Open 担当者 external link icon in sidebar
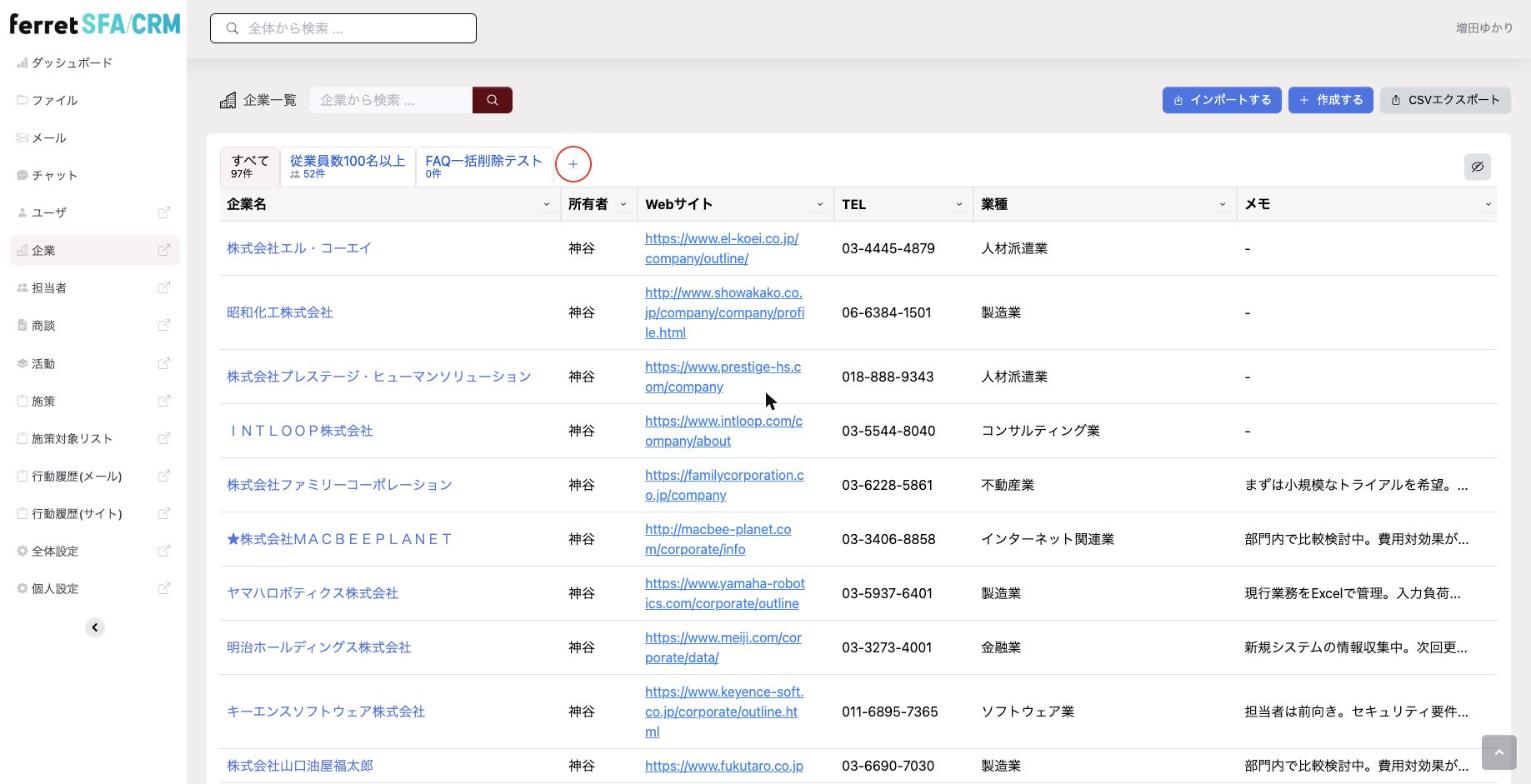The height and width of the screenshot is (784, 1531). 164,288
